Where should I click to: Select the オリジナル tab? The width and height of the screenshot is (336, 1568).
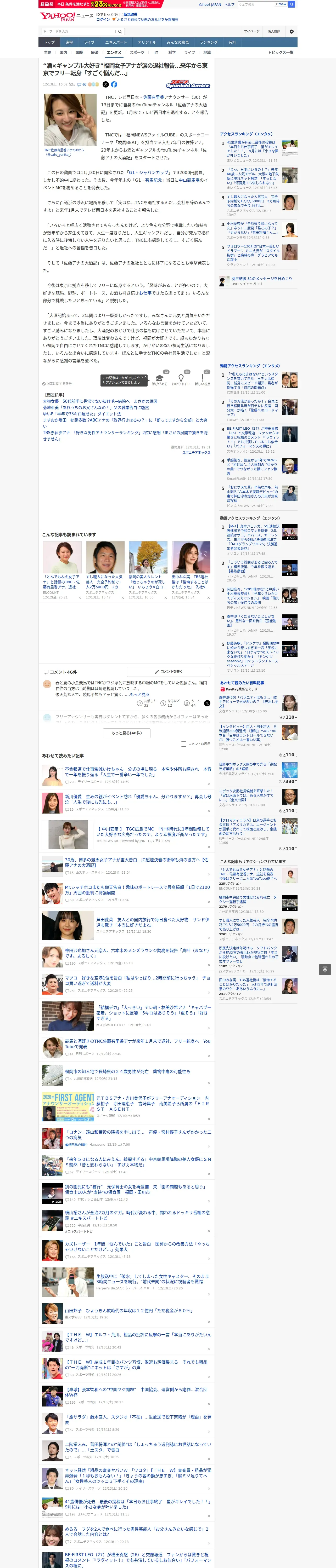coord(147,43)
